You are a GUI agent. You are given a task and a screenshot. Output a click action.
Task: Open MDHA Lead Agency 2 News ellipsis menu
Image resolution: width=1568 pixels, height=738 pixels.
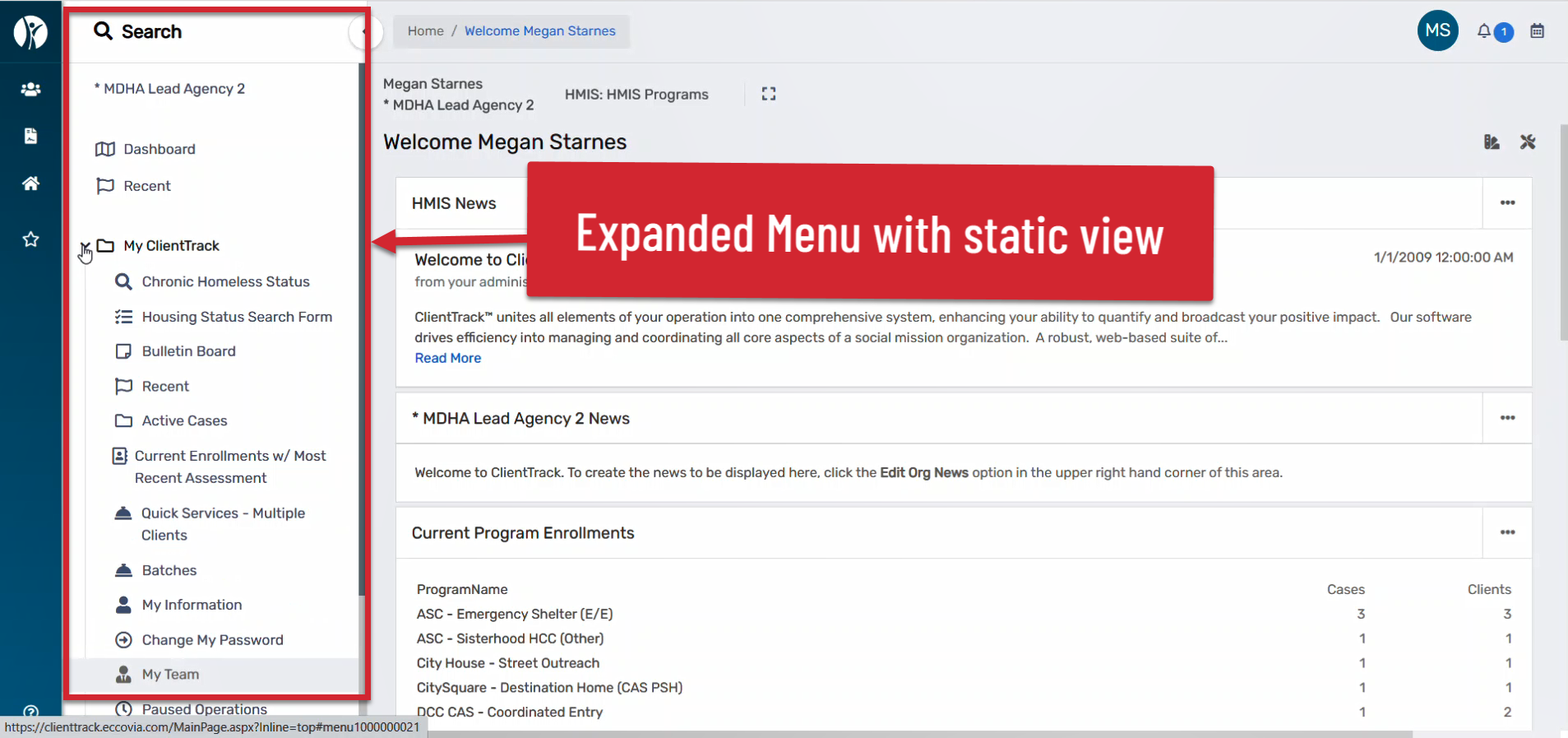(x=1507, y=418)
